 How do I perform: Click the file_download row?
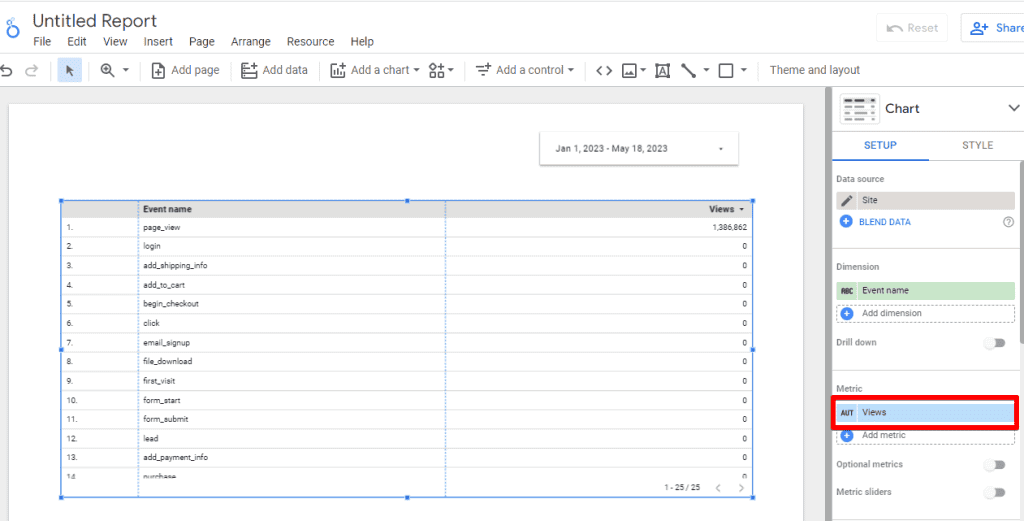click(406, 362)
